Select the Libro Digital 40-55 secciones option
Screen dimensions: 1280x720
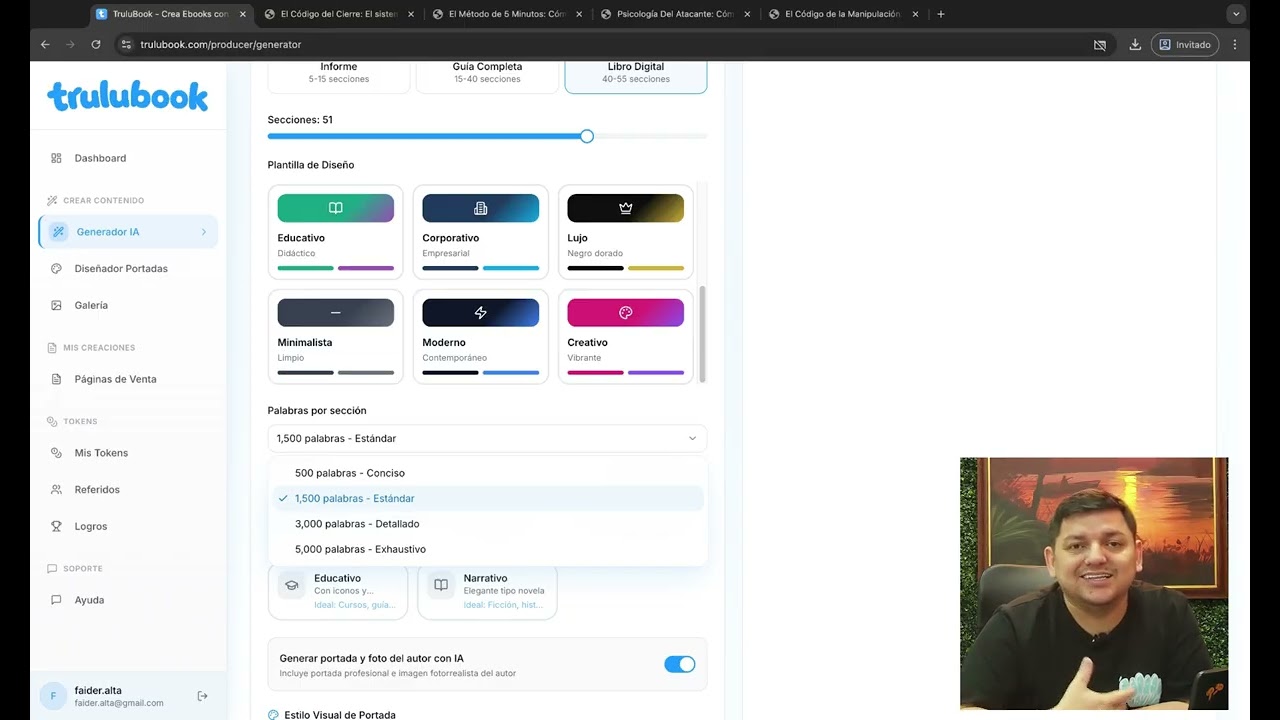tap(636, 75)
